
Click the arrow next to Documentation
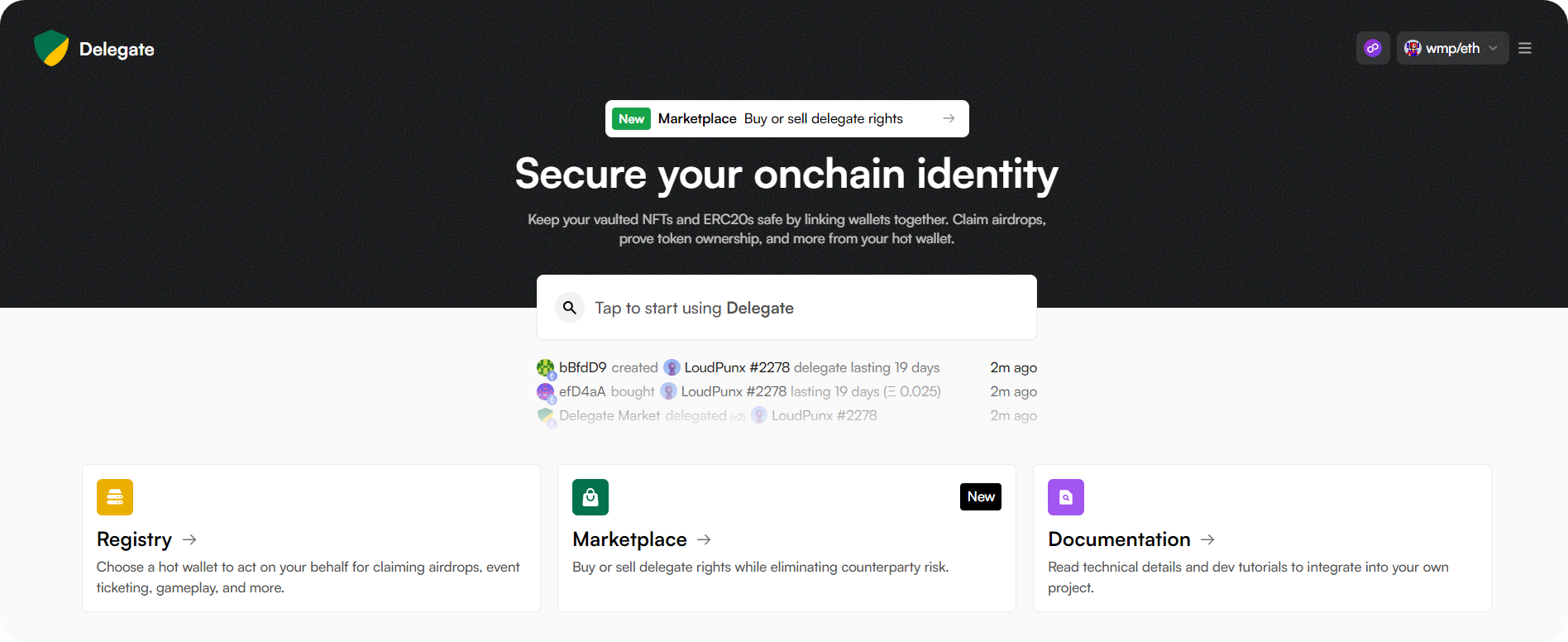pos(1207,539)
